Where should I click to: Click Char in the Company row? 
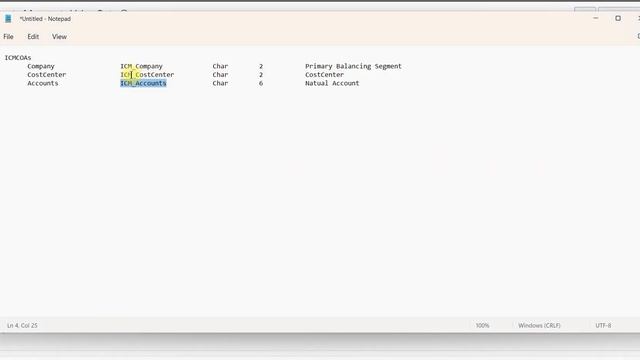point(220,66)
